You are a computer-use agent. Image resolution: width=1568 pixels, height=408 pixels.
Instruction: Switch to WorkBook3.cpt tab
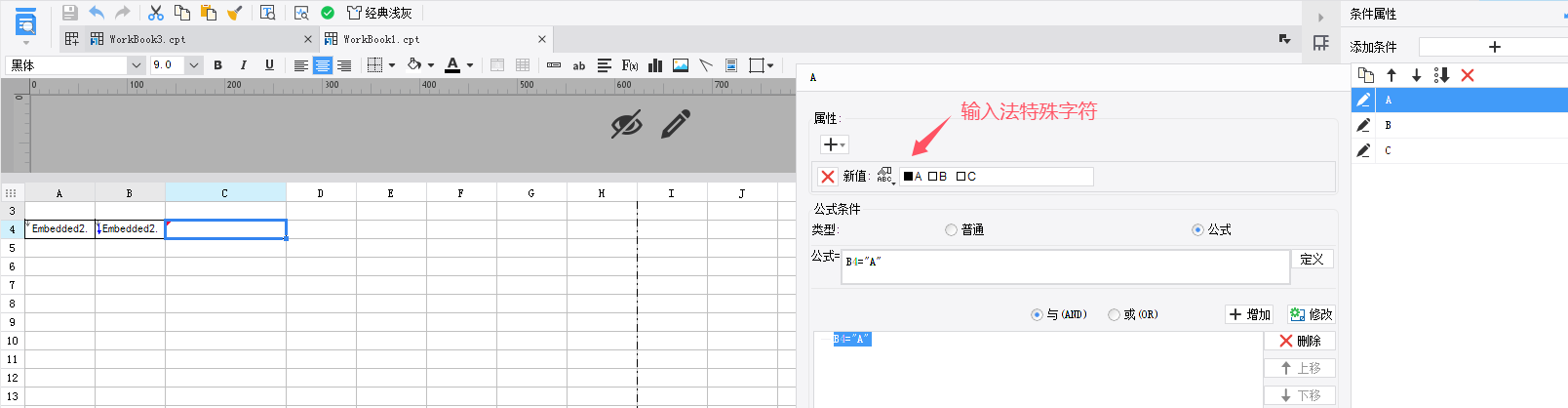point(146,39)
